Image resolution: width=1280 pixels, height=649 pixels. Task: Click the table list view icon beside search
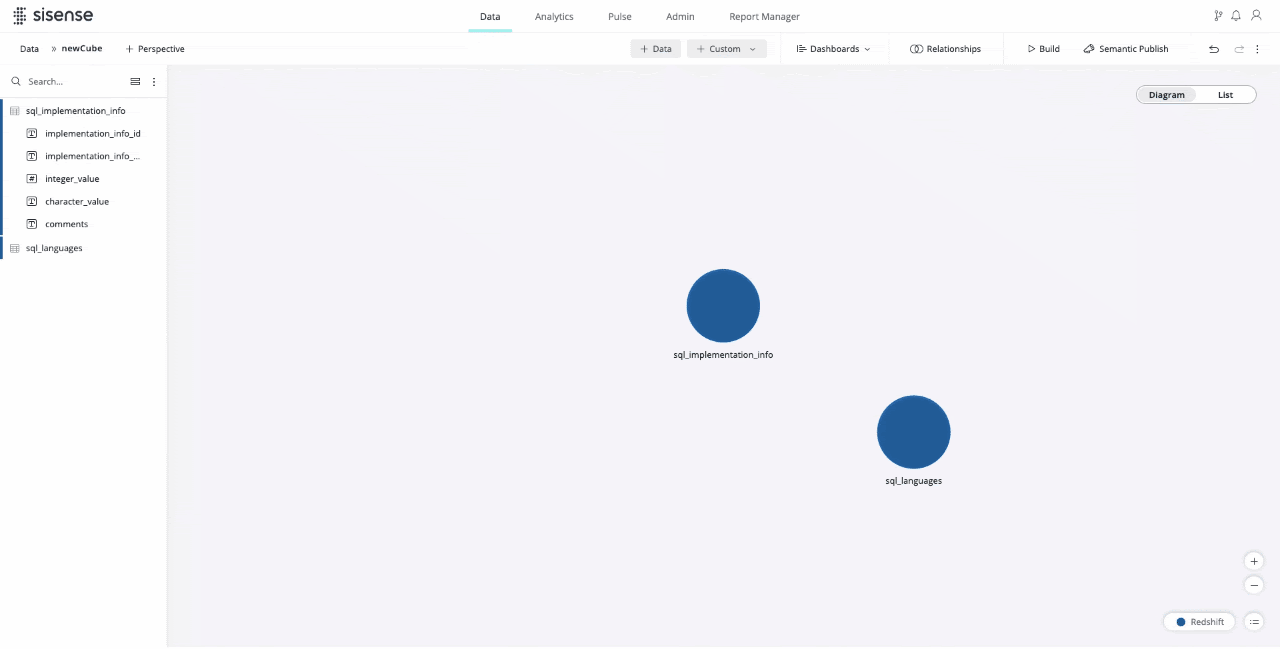click(135, 82)
